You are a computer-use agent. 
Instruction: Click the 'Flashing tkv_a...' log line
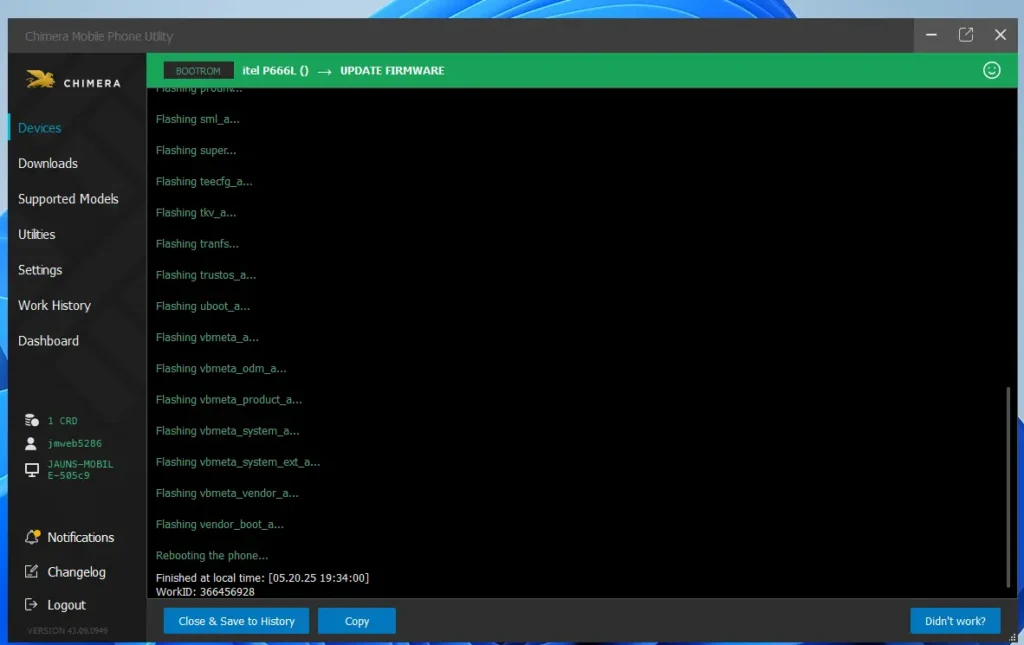point(196,213)
